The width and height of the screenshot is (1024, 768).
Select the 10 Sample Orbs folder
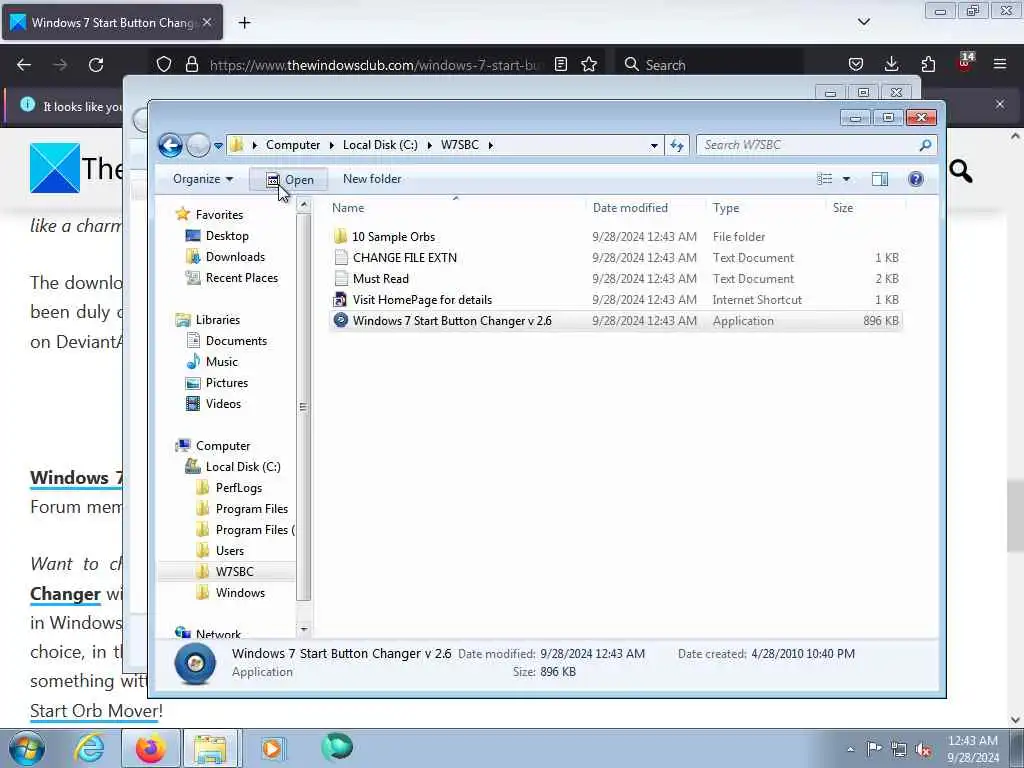pos(393,236)
